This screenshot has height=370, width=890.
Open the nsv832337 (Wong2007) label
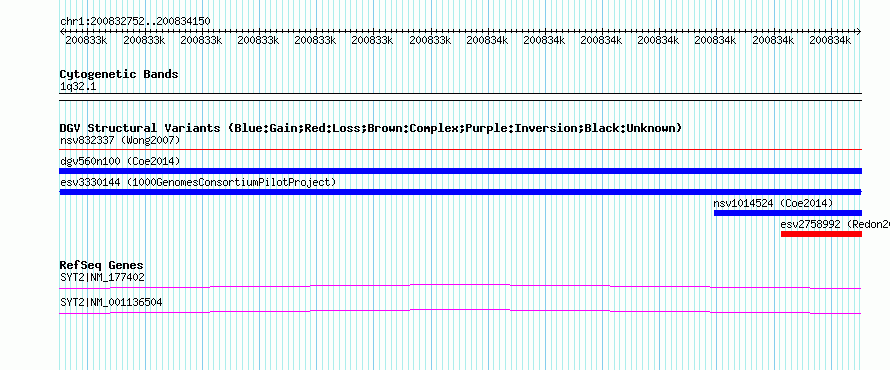120,140
